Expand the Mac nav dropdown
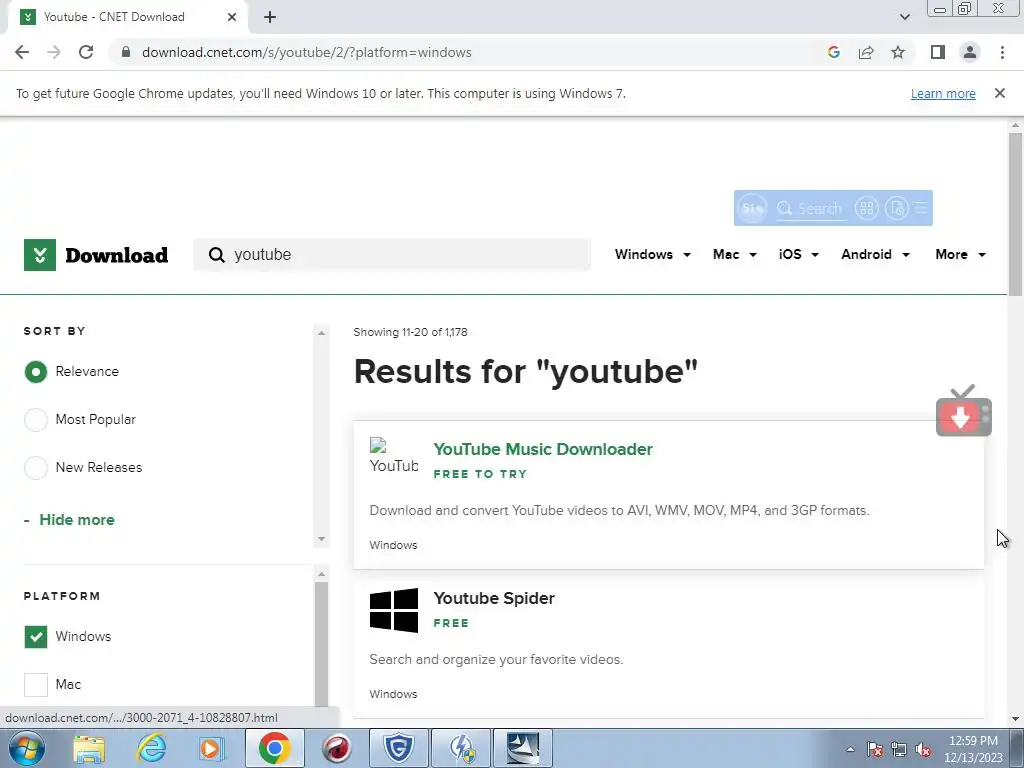This screenshot has width=1024, height=768. 735,255
